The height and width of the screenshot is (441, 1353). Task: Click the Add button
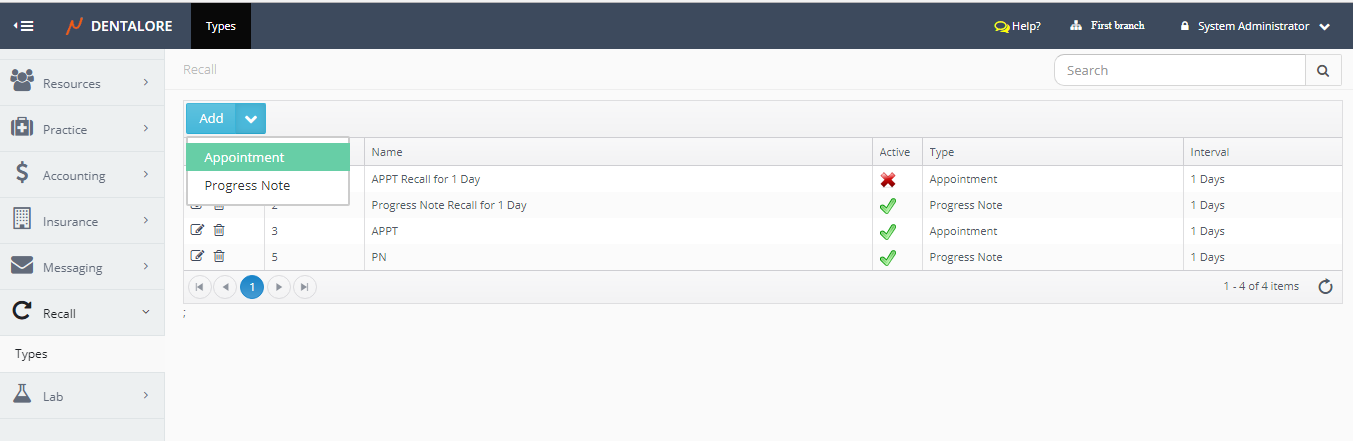[x=211, y=118]
